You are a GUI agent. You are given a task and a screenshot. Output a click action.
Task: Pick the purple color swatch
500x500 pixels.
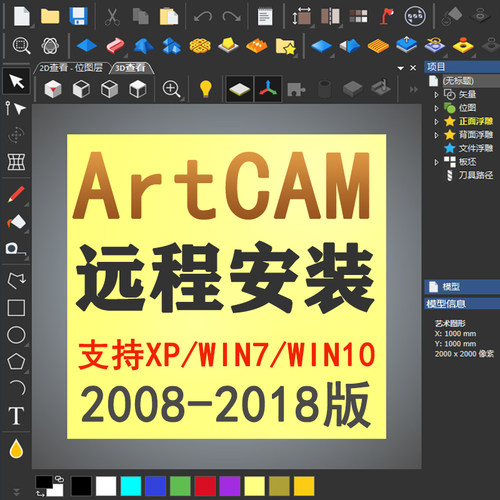(229, 486)
